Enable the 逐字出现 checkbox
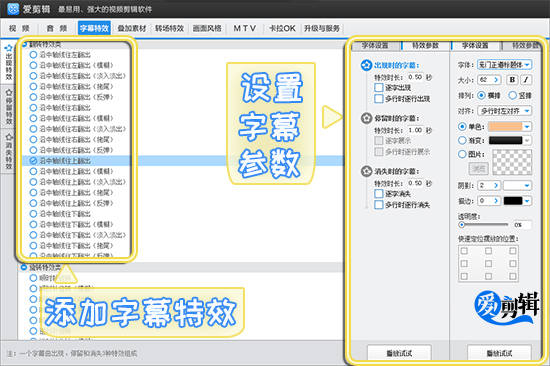The image size is (550, 366). click(378, 87)
